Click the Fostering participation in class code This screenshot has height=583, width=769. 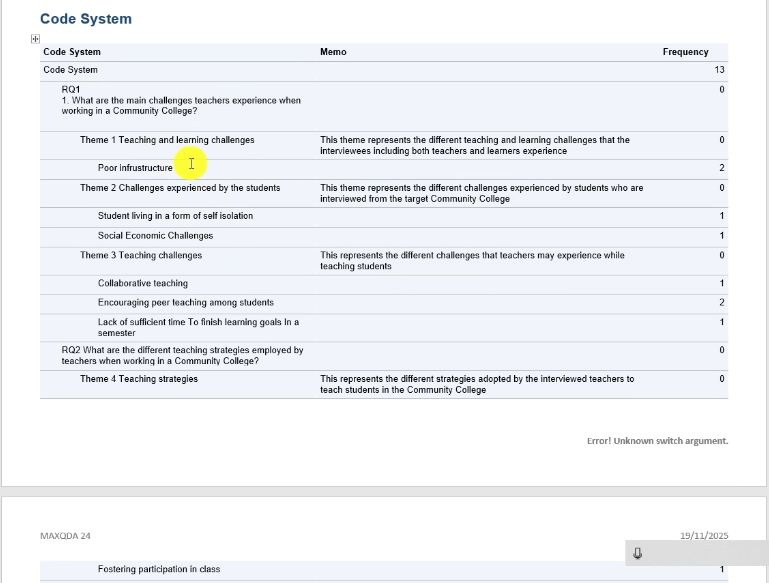(159, 569)
